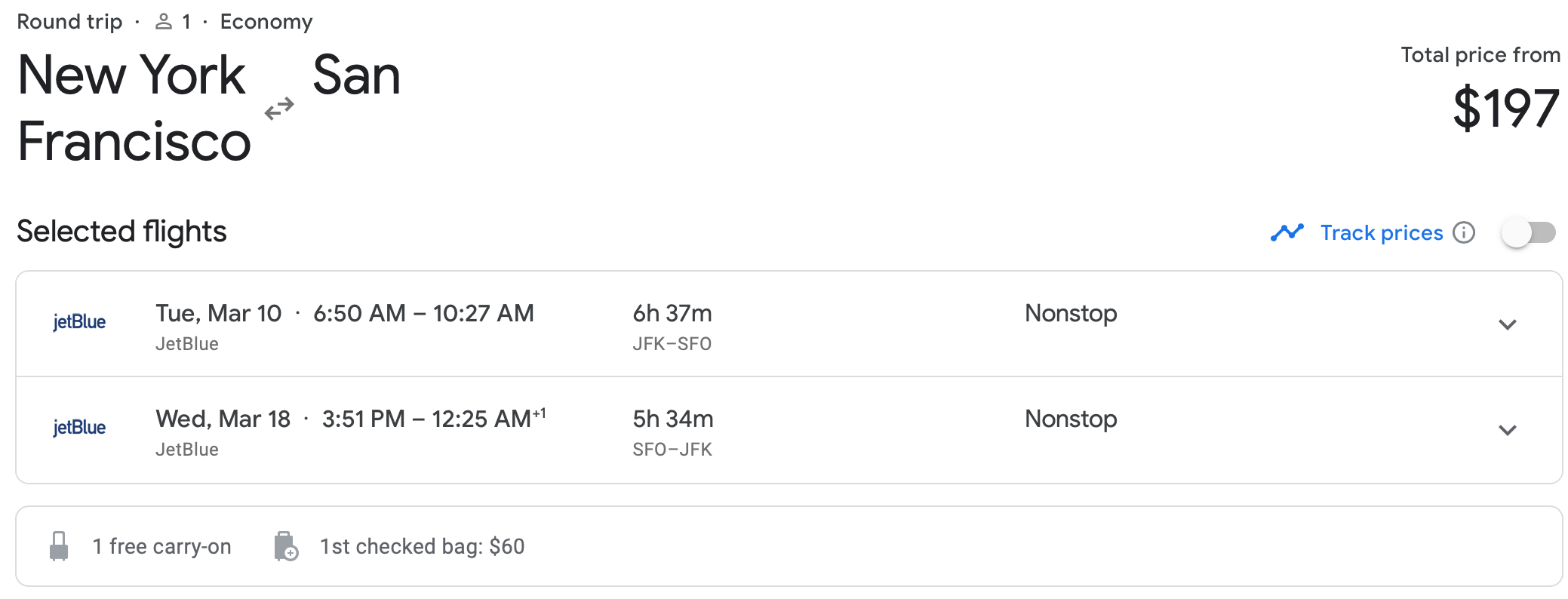This screenshot has width=1568, height=599.
Task: Select the 6:50 AM – 10:27 AM departure flight
Action: [x=423, y=313]
